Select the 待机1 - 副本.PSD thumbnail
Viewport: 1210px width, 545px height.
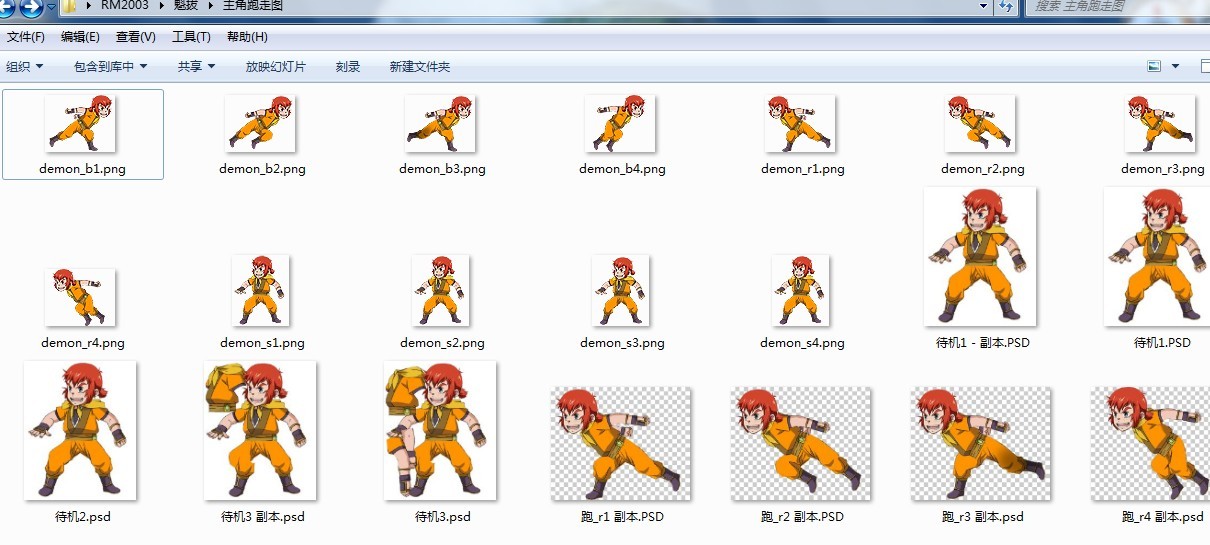click(x=981, y=257)
